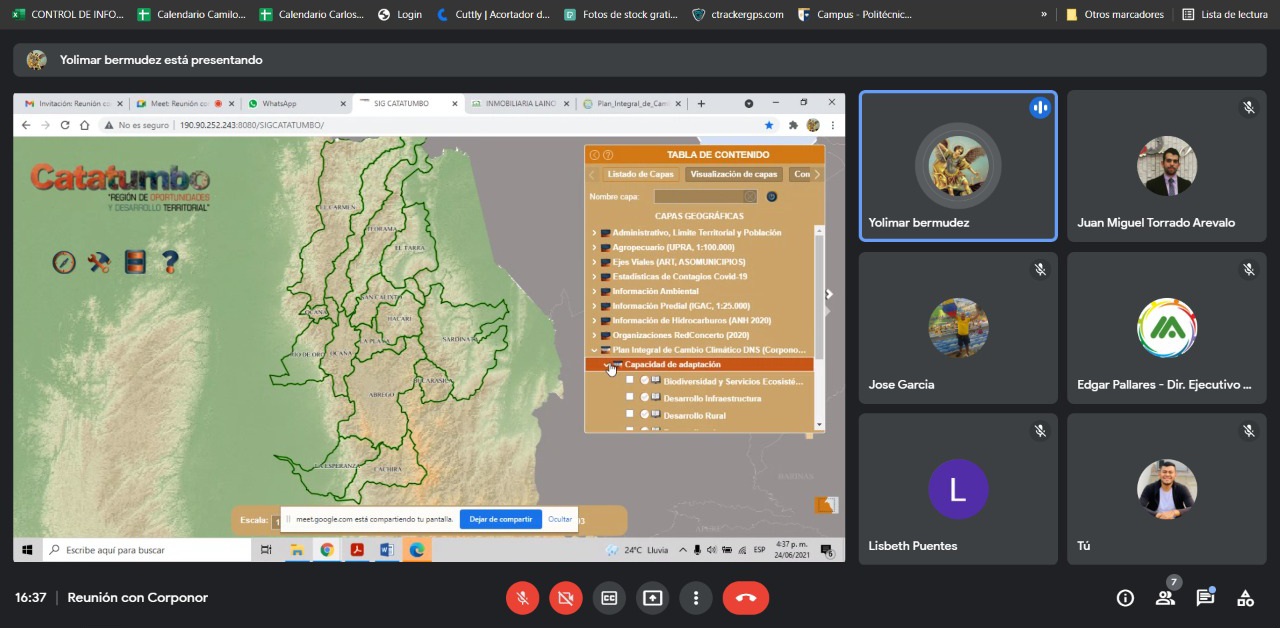Open a new tab in shared browser
The height and width of the screenshot is (628, 1280).
pos(701,103)
